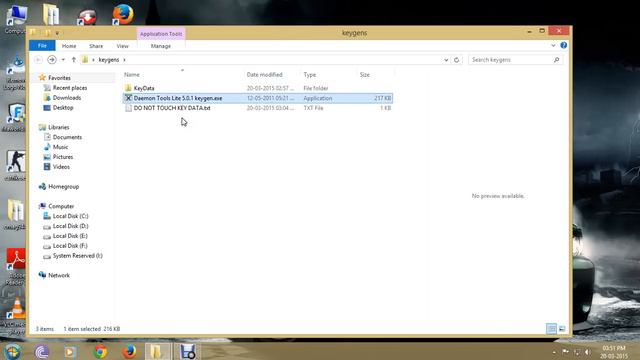Open the volume speaker tray icon
Image resolution: width=640 pixels, height=360 pixels.
[587, 352]
